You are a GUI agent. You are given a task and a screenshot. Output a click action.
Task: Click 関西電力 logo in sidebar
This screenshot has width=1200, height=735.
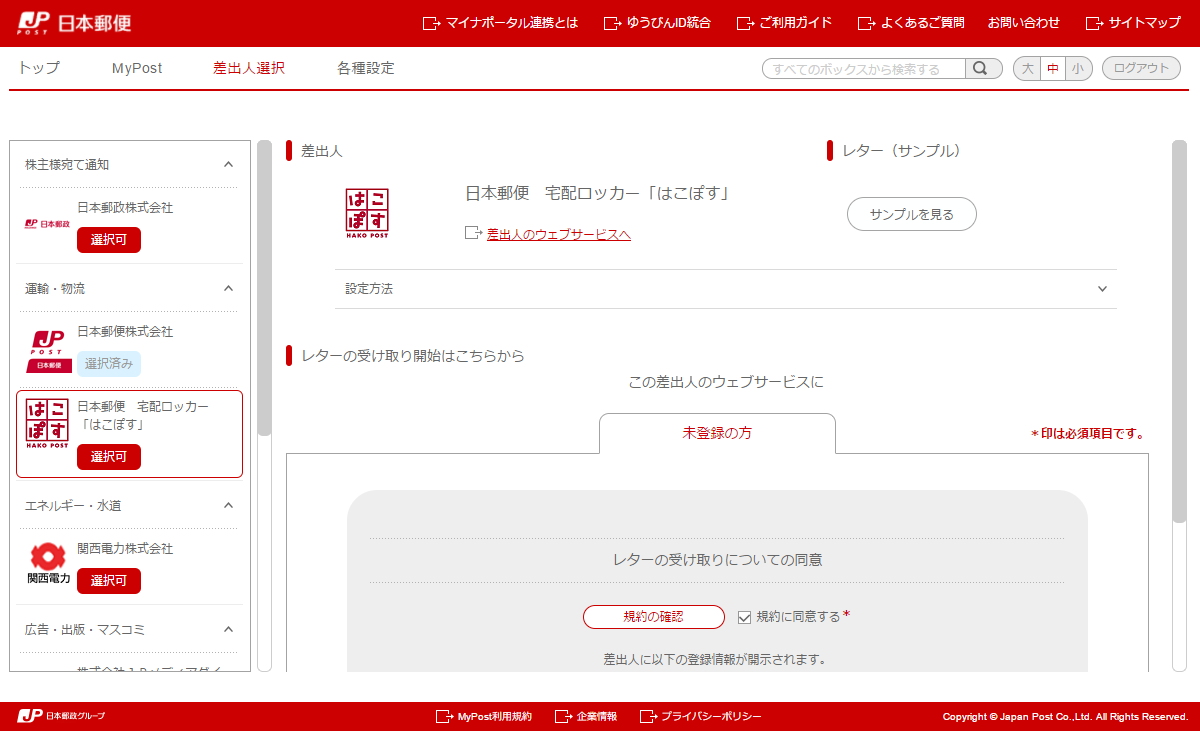pos(48,565)
